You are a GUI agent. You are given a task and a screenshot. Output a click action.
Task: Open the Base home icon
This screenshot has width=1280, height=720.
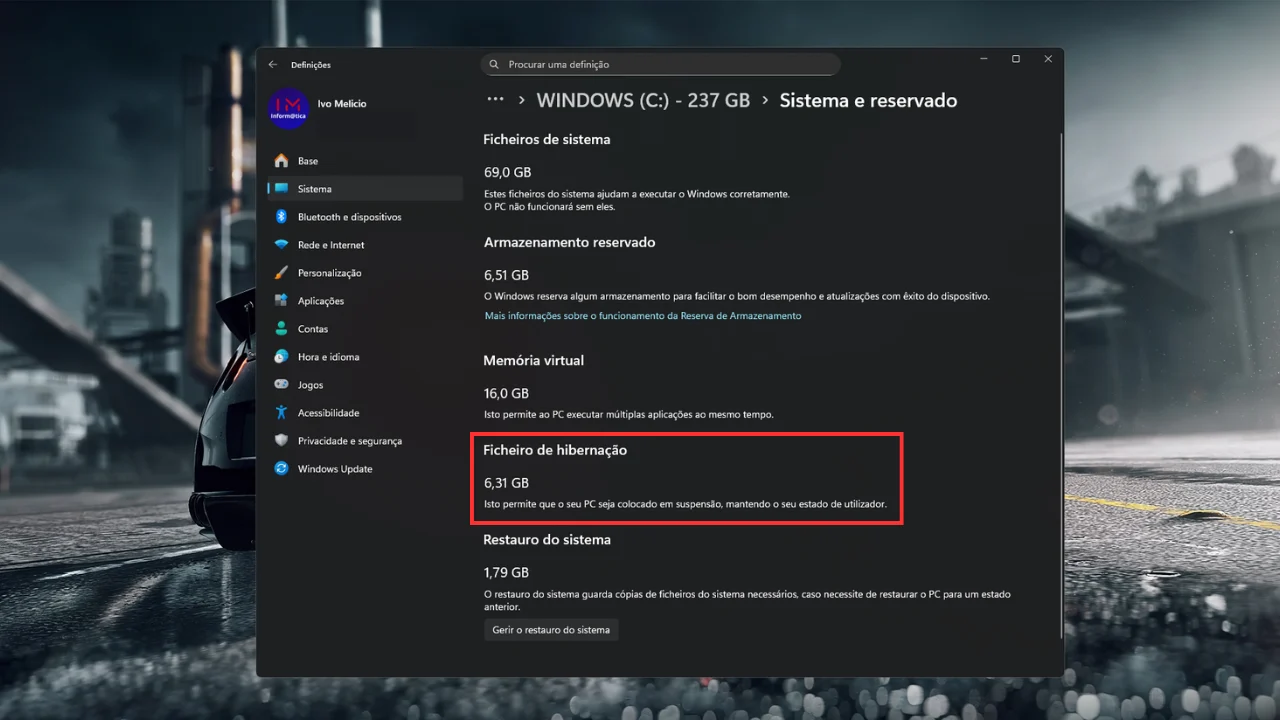coord(281,161)
